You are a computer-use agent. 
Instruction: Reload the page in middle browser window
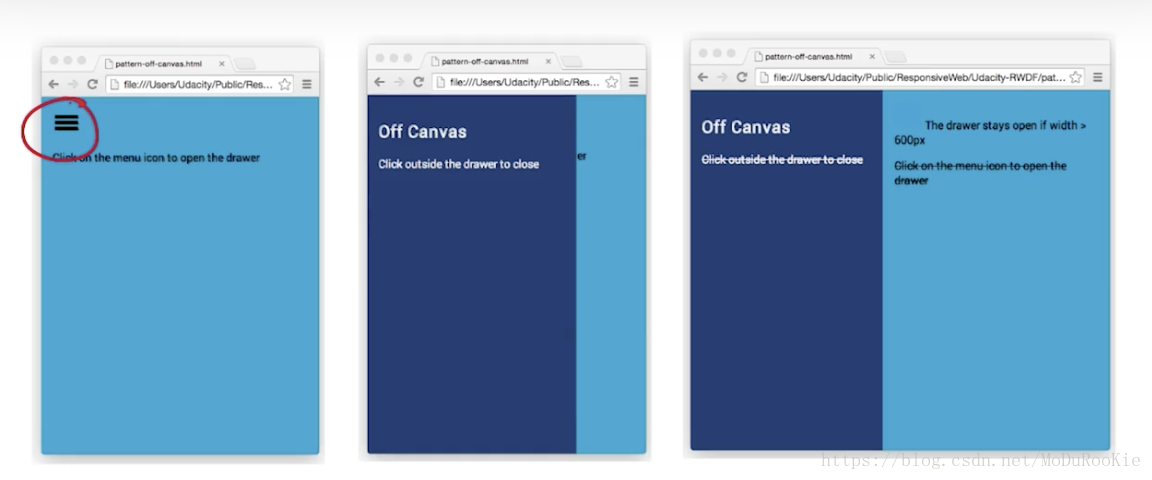point(419,82)
